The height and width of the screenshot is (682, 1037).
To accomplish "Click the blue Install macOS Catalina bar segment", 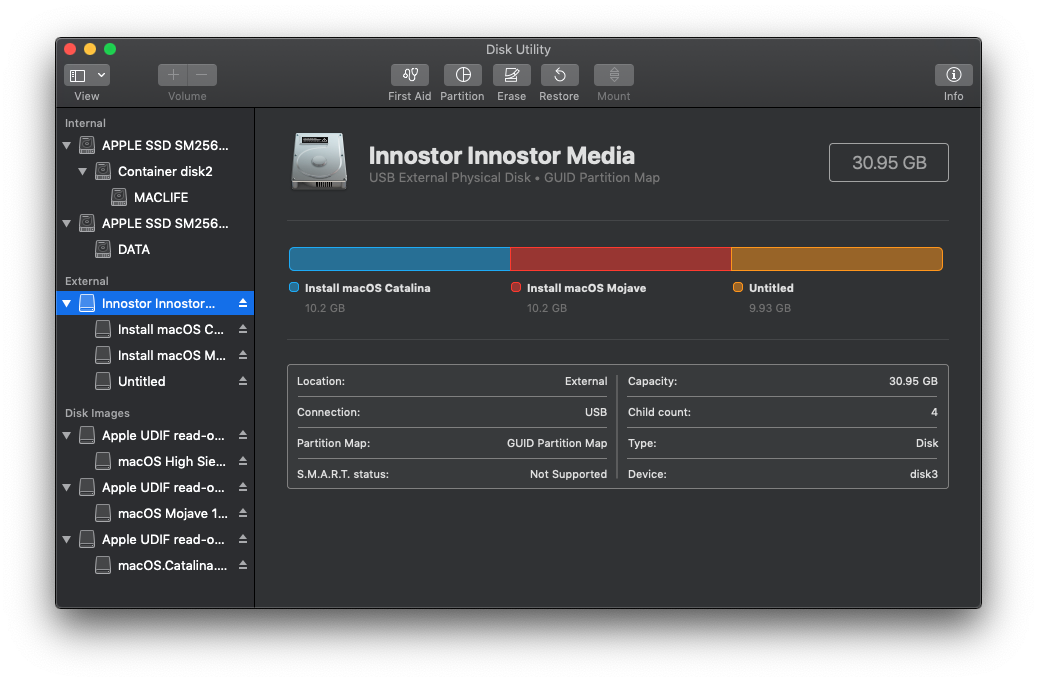I will pyautogui.click(x=399, y=259).
